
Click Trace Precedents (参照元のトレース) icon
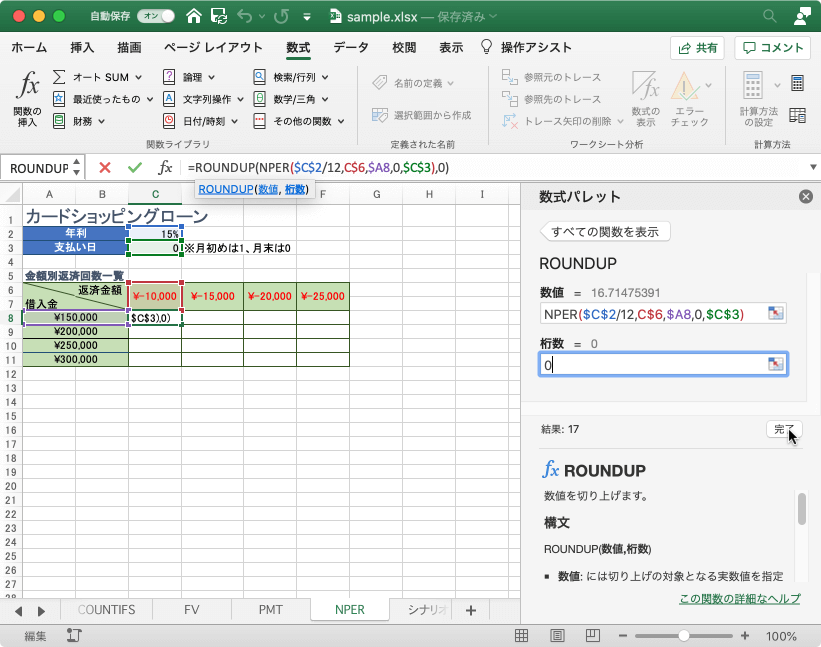[x=509, y=77]
